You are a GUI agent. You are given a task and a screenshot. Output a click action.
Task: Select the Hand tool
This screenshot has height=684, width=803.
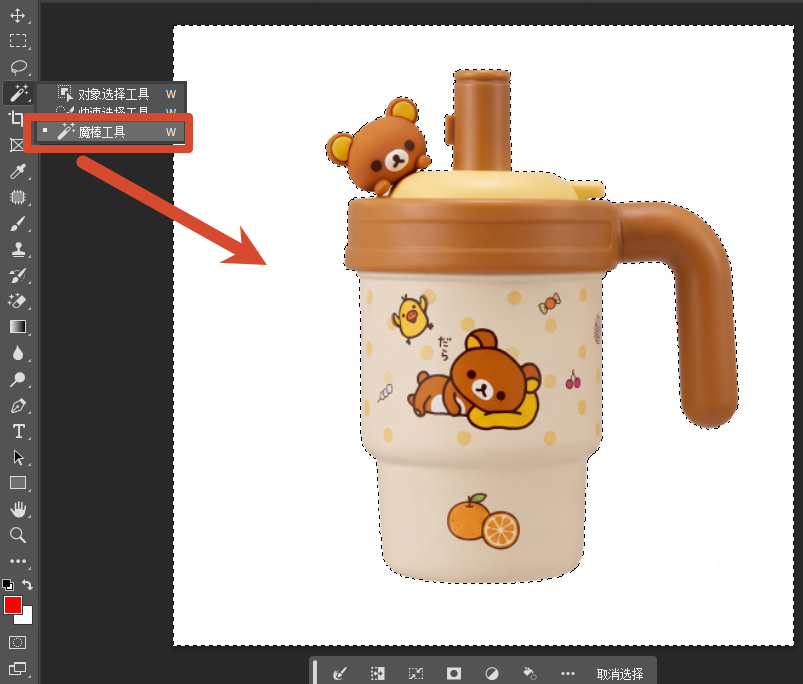point(18,509)
